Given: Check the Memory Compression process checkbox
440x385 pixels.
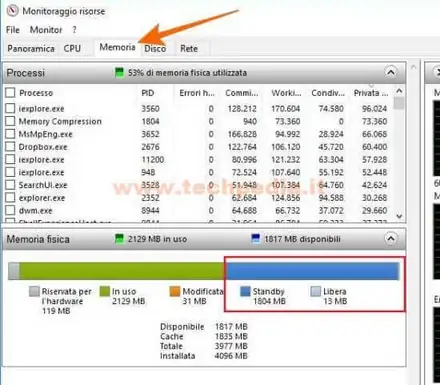Looking at the screenshot, I should (10, 121).
